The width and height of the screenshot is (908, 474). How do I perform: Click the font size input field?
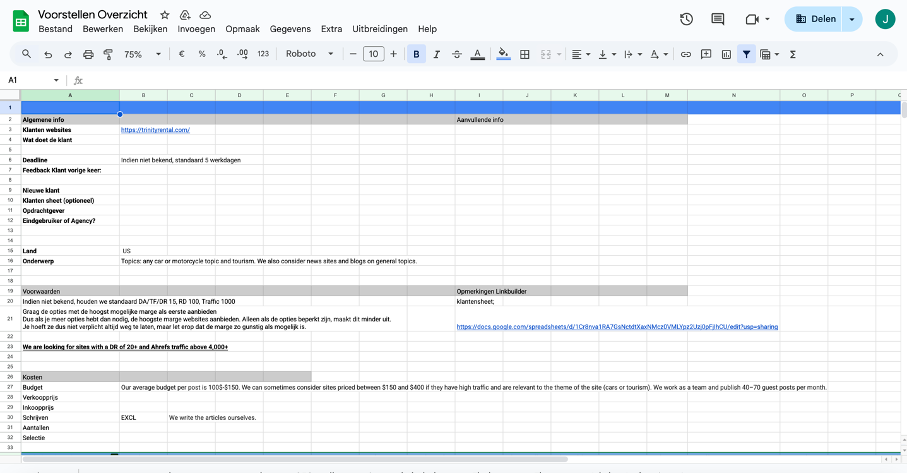pos(373,54)
